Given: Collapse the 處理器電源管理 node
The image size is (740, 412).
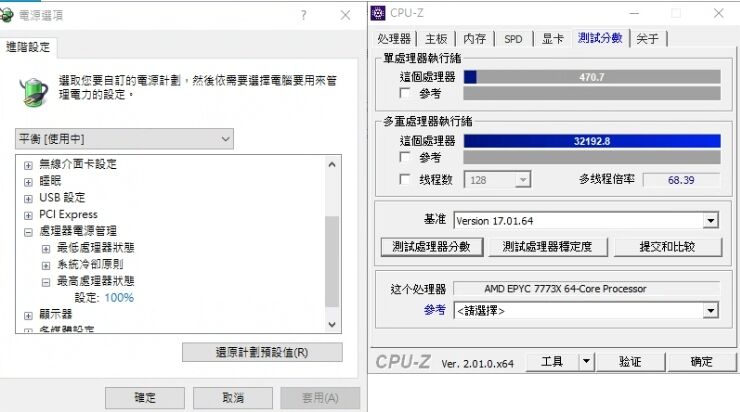Looking at the screenshot, I should click(28, 232).
